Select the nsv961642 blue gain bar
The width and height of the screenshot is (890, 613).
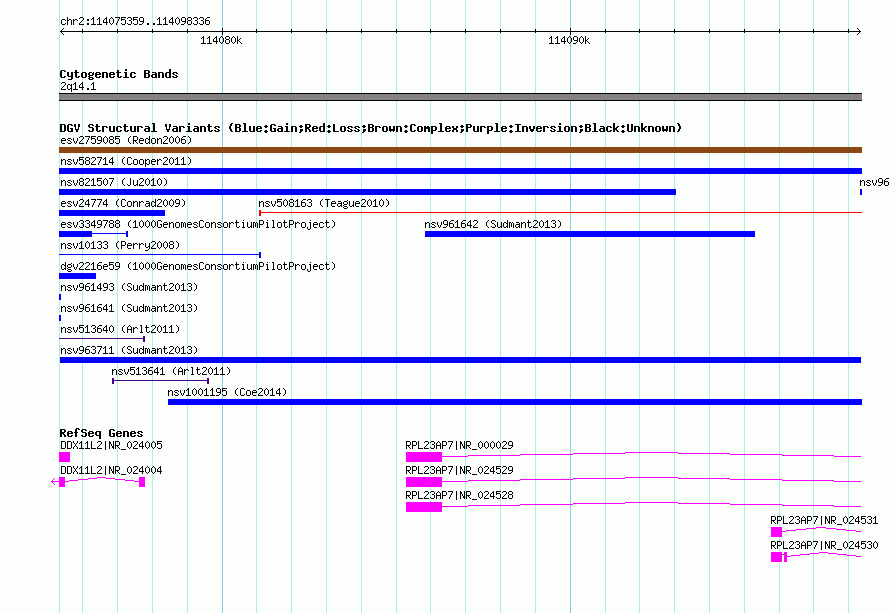pyautogui.click(x=590, y=234)
